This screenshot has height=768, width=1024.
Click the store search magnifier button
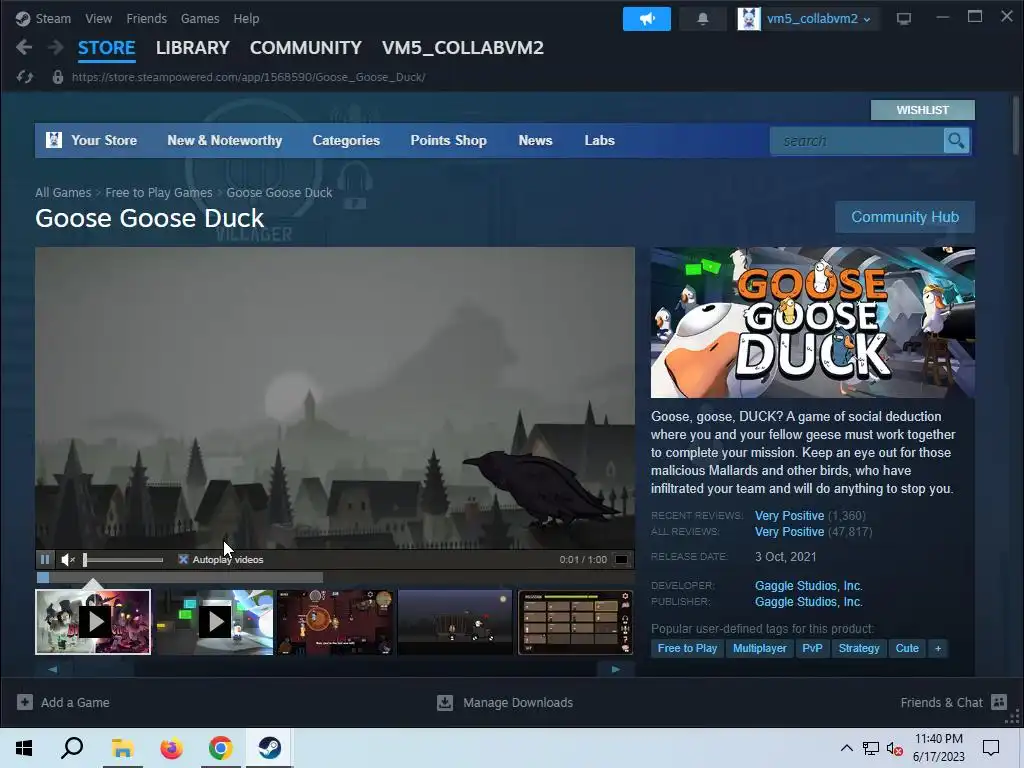(x=956, y=140)
